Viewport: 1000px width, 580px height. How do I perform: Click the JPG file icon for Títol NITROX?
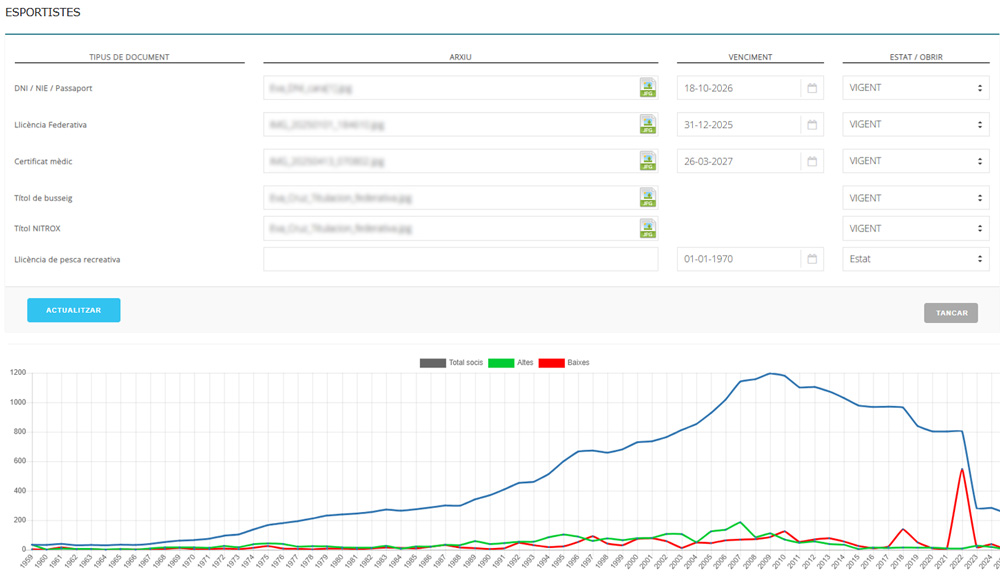click(648, 229)
